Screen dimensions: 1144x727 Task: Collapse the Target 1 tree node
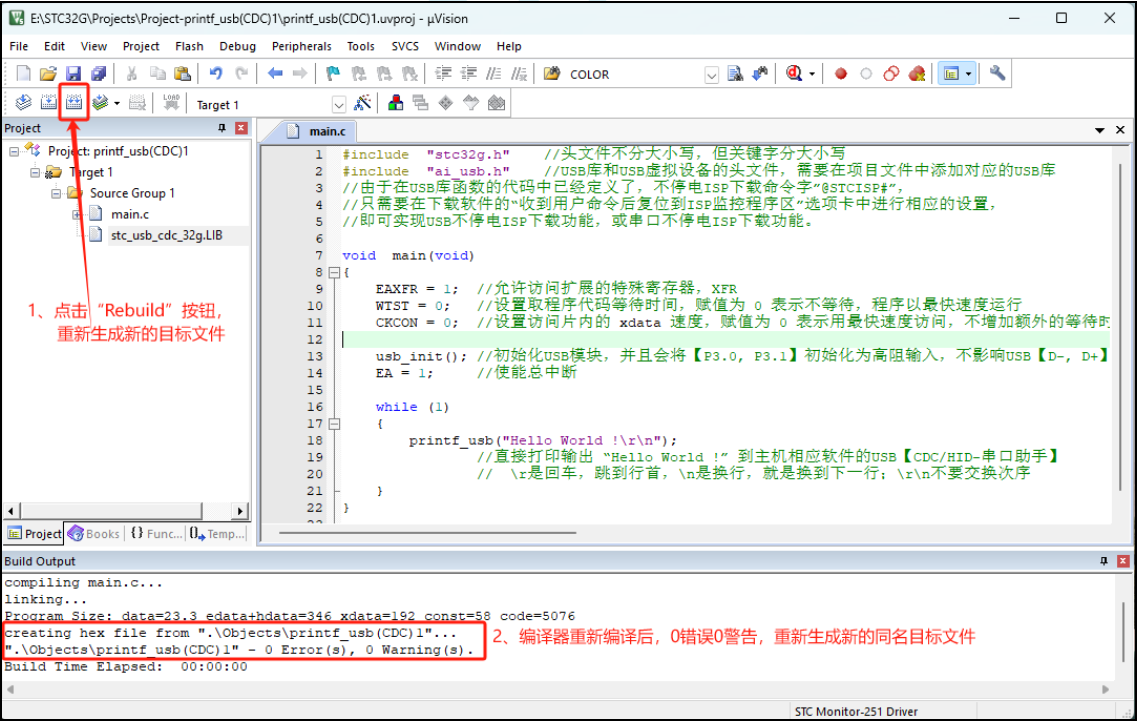(x=35, y=173)
